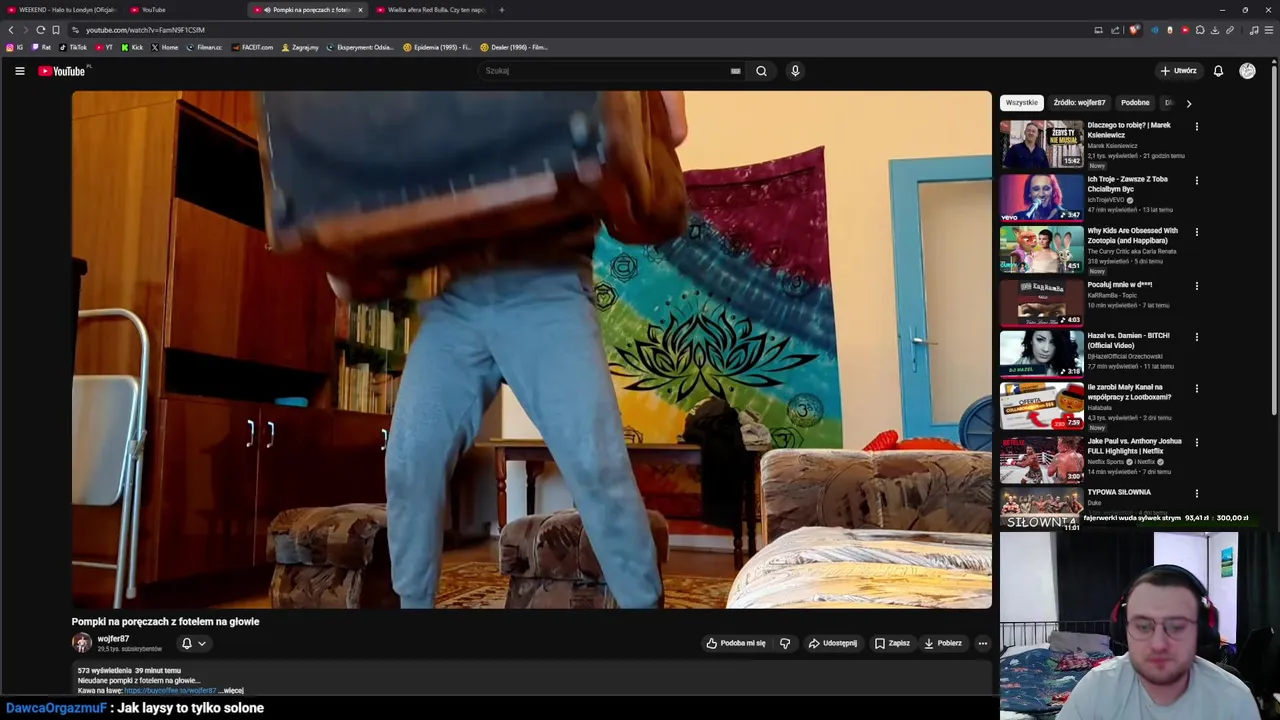Click the youtube.com address bar
1280x720 pixels.
click(x=580, y=30)
